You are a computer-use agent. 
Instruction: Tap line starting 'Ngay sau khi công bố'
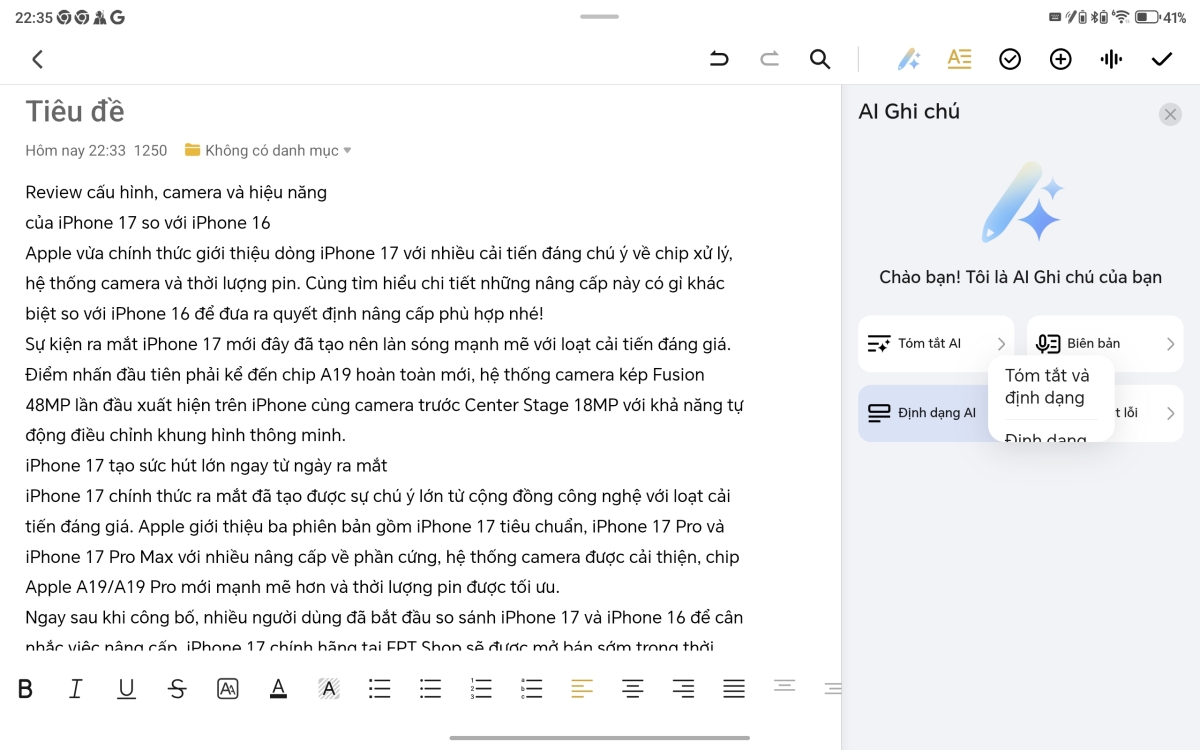tap(384, 617)
